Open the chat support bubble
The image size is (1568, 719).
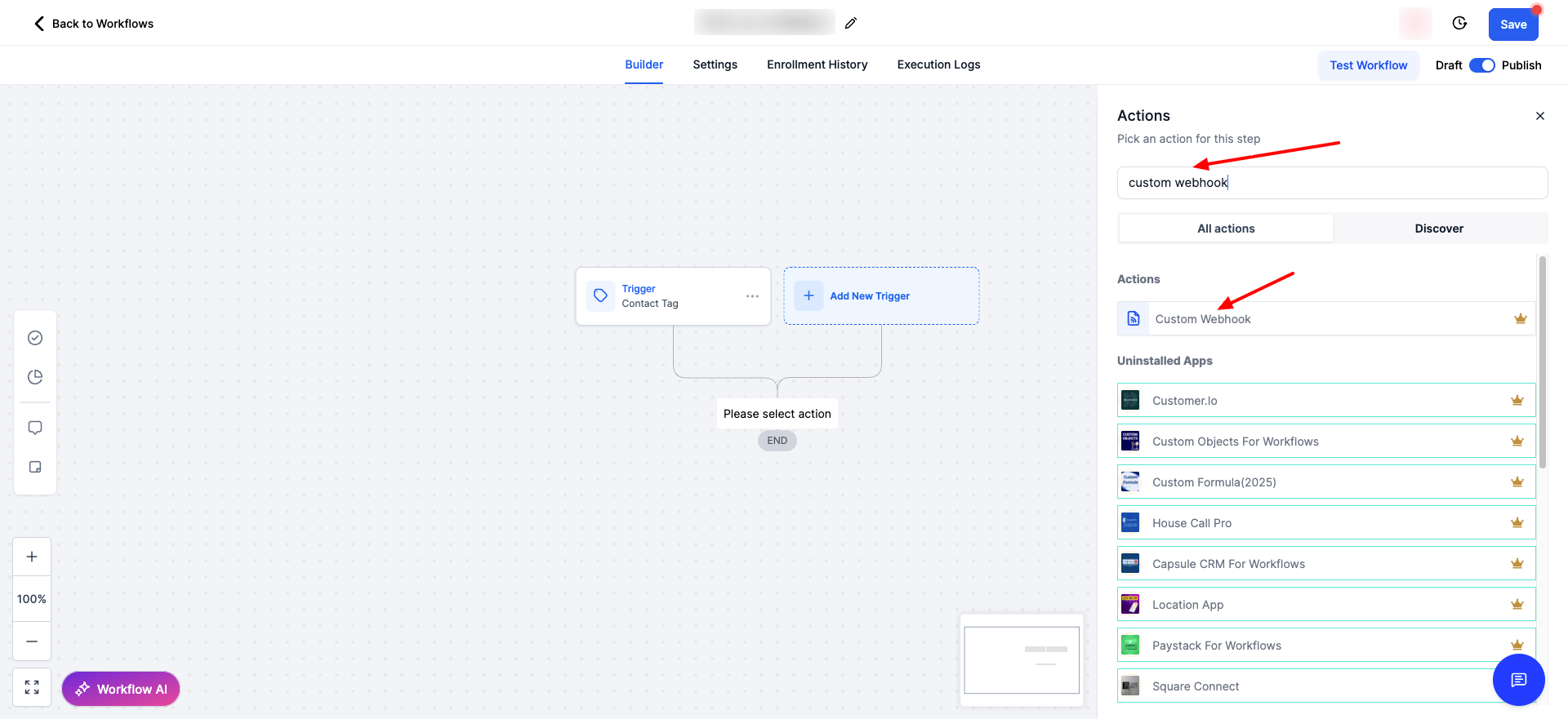tap(1518, 680)
